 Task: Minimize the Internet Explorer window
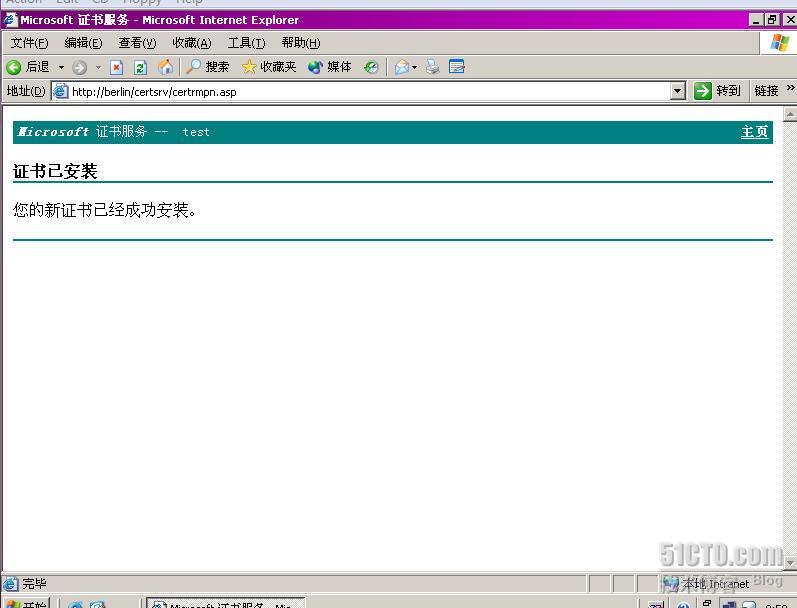[x=756, y=20]
